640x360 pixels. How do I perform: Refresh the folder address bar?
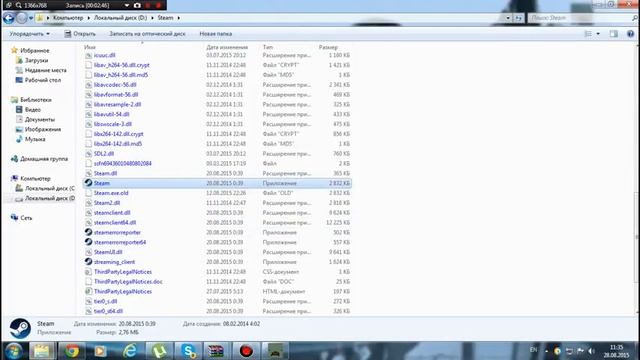[x=518, y=18]
